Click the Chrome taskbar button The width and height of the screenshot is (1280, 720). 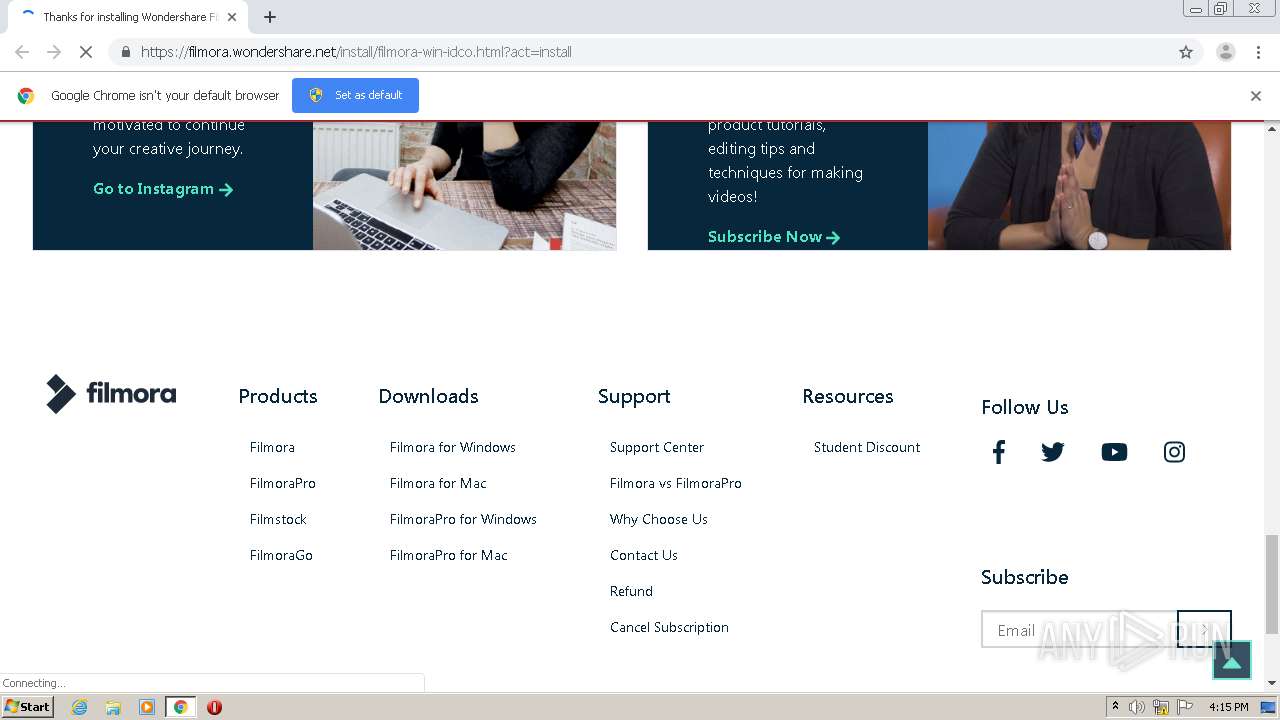point(180,707)
